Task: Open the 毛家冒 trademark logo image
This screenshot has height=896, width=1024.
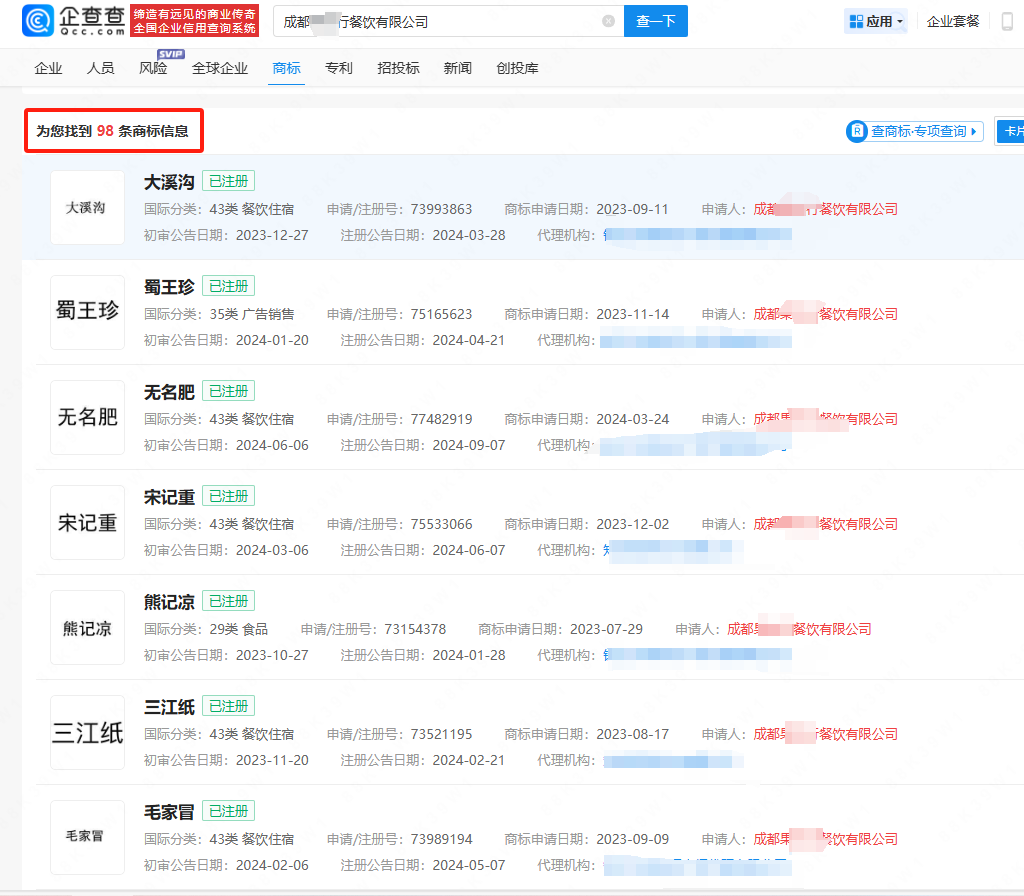Action: click(87, 837)
